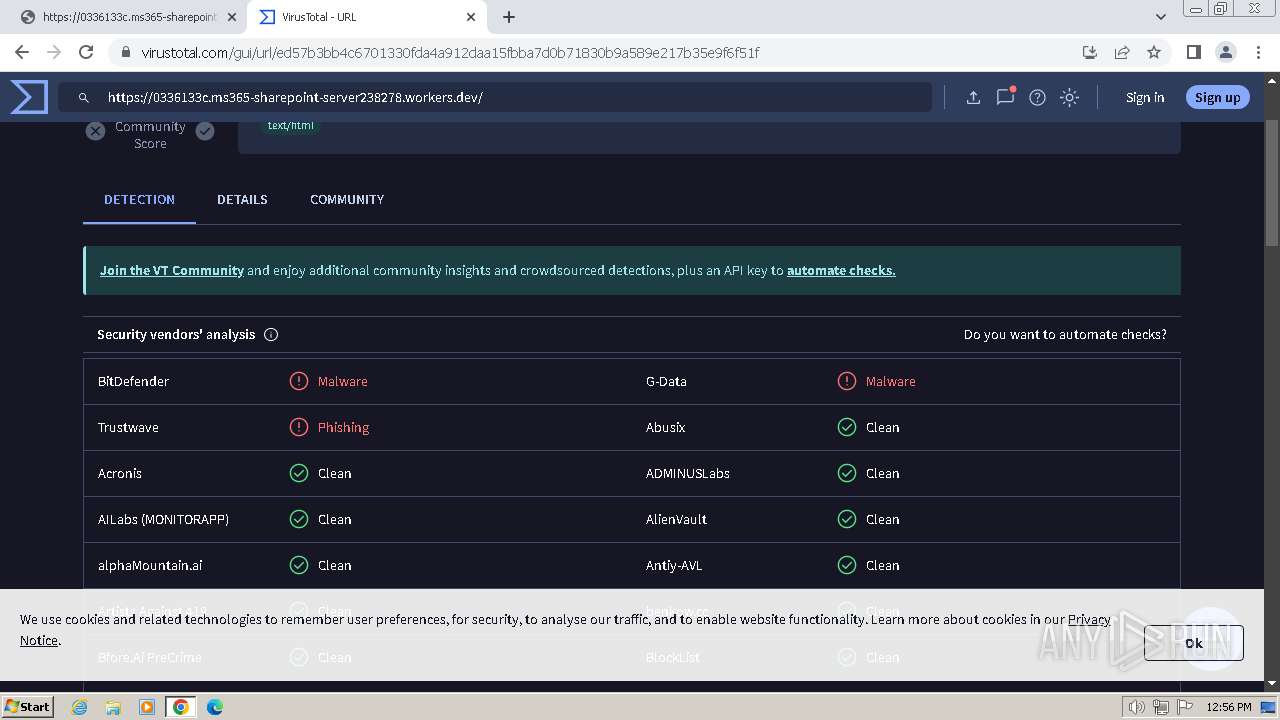The height and width of the screenshot is (720, 1280).
Task: Open the Privacy Notice link in cookie banner
Action: [1089, 620]
